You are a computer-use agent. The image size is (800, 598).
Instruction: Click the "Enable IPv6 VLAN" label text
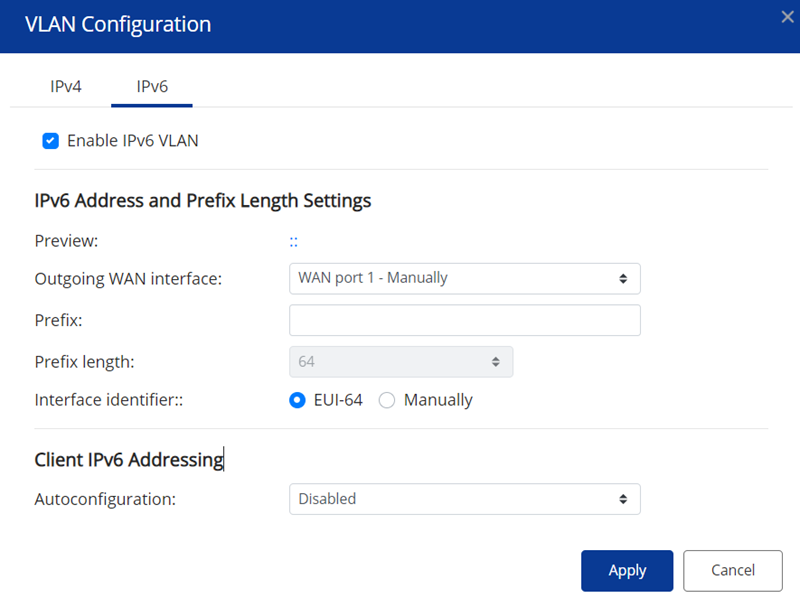(132, 141)
